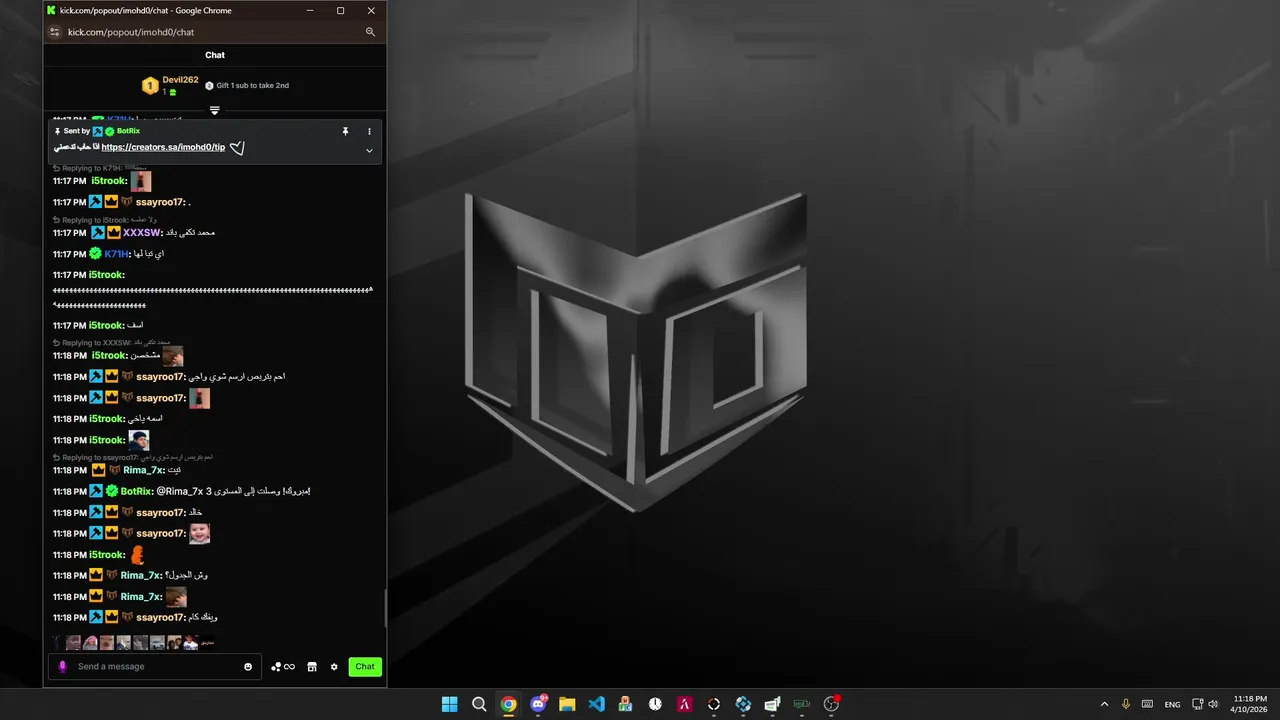
Task: Click BotRix username in level-up message
Action: click(136, 491)
